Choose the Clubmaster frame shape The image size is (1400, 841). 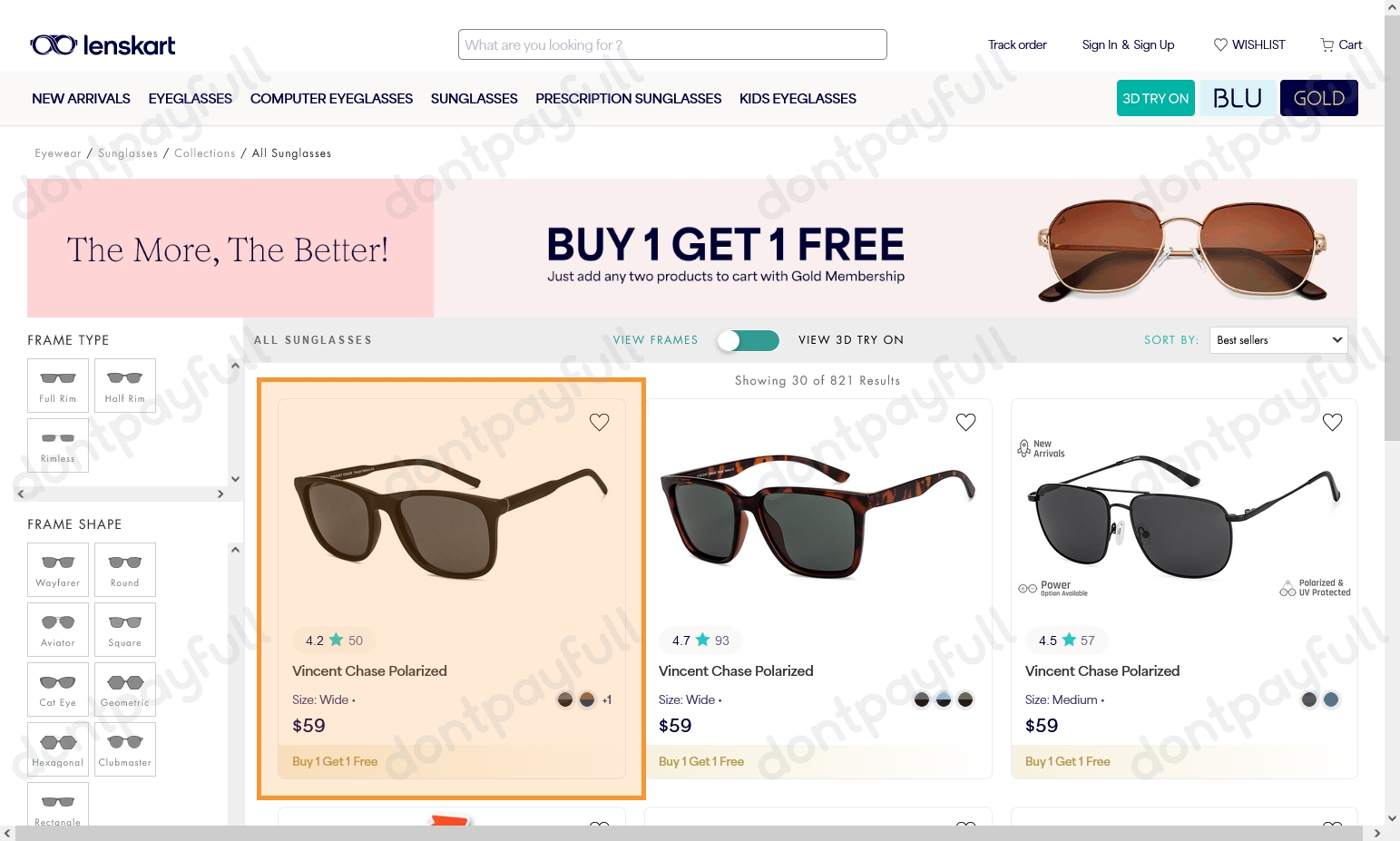tap(125, 749)
